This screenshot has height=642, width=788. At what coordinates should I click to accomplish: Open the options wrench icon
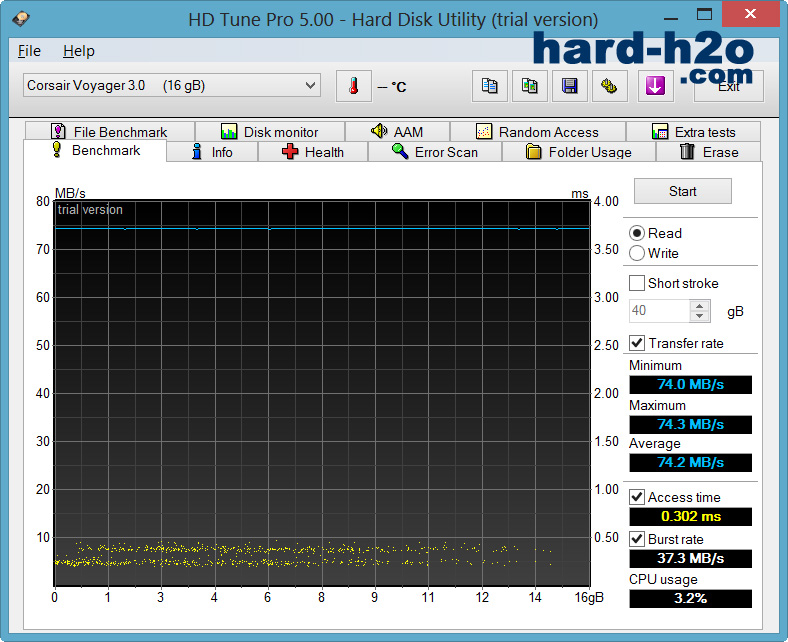[x=610, y=86]
